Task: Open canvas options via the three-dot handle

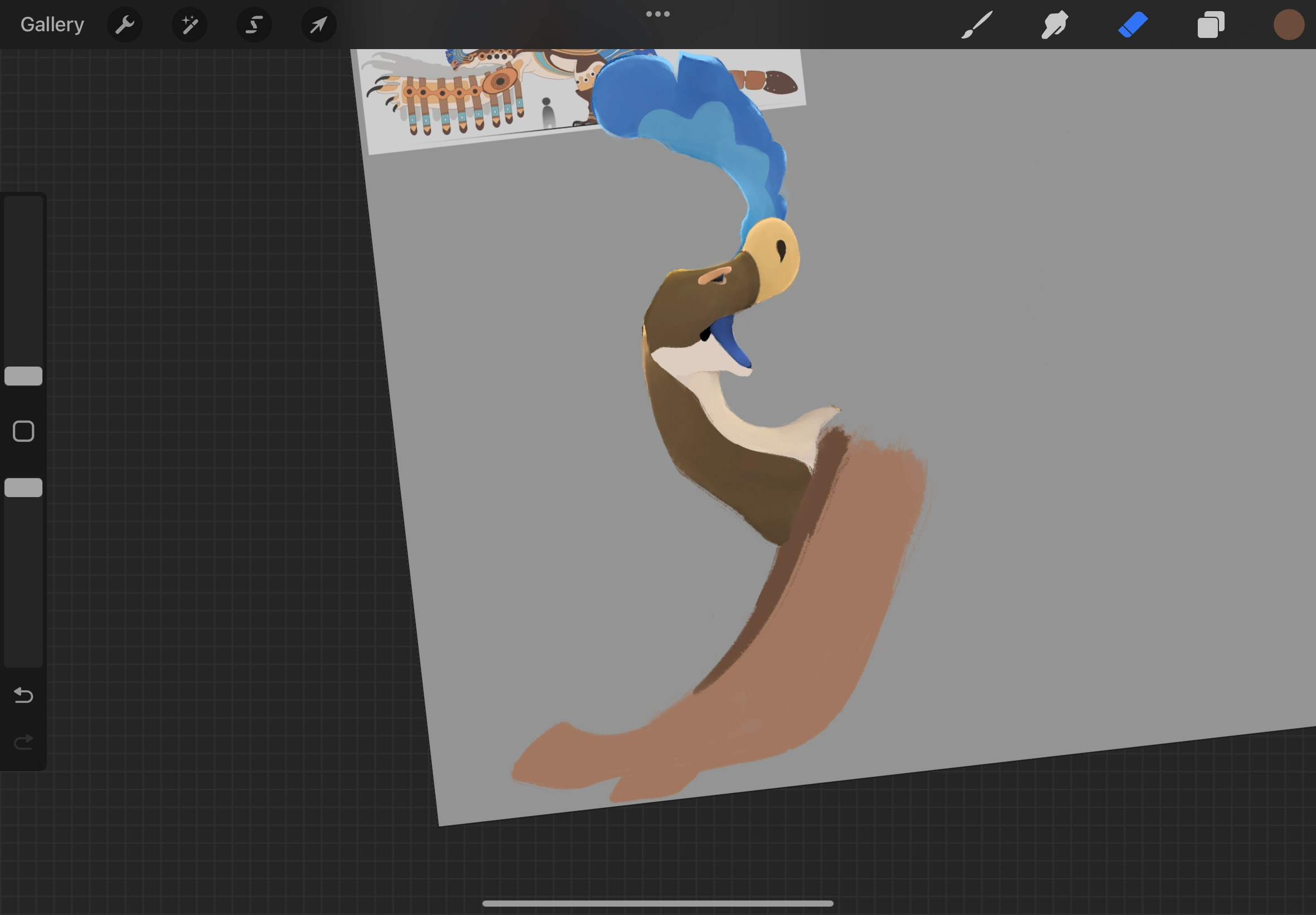Action: coord(657,13)
